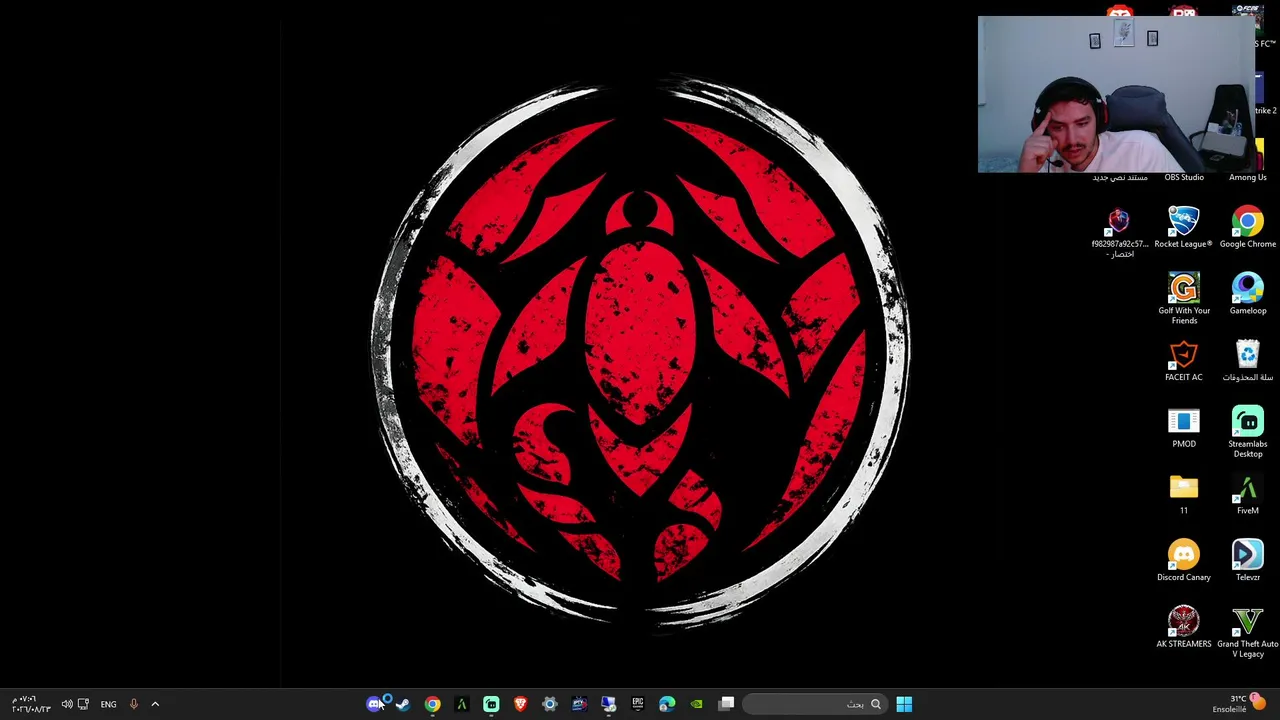Launch Steam from the taskbar
The height and width of the screenshot is (720, 1280).
click(403, 704)
